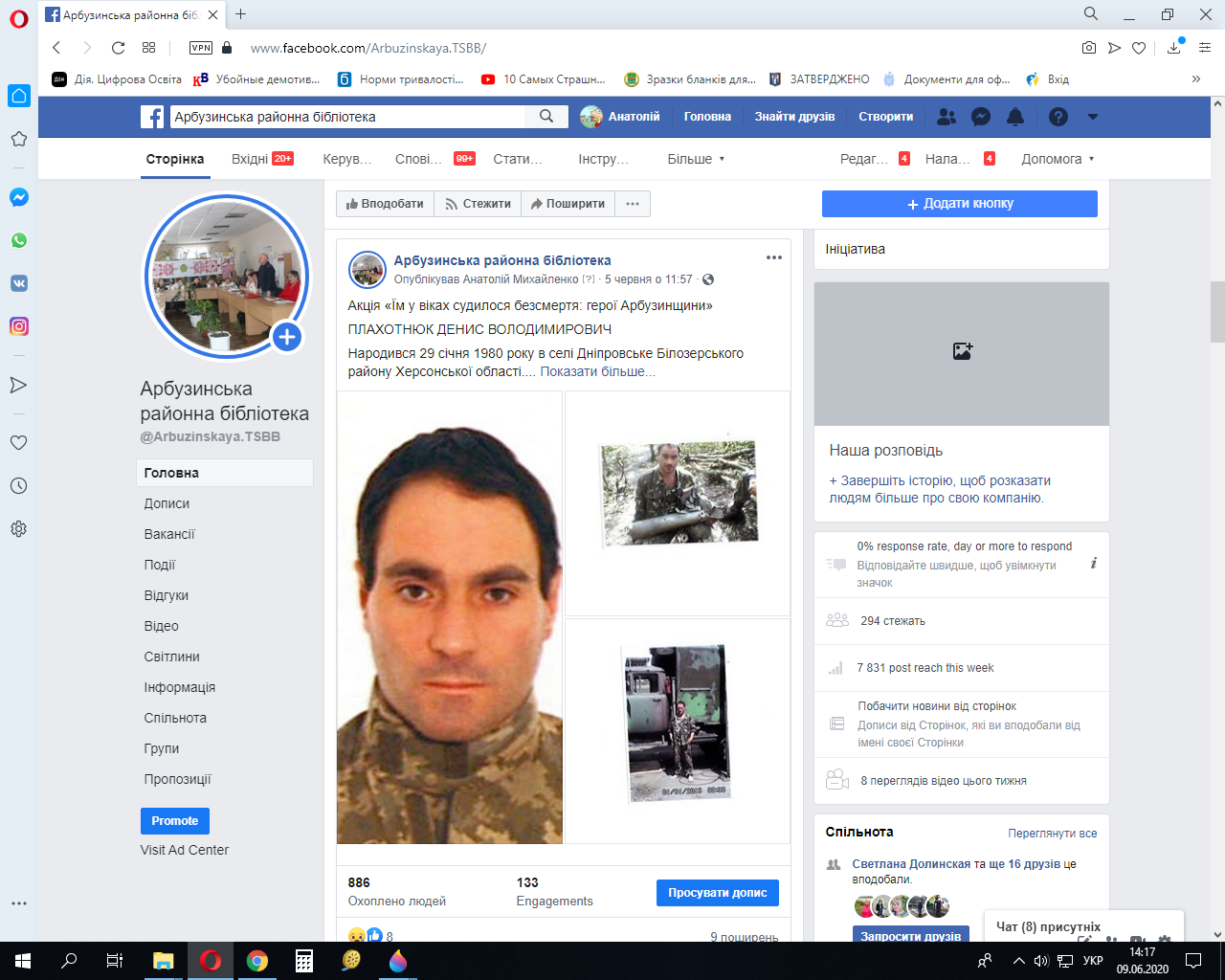Click the Facebook notifications bell icon
The width and height of the screenshot is (1225, 980).
(1015, 117)
